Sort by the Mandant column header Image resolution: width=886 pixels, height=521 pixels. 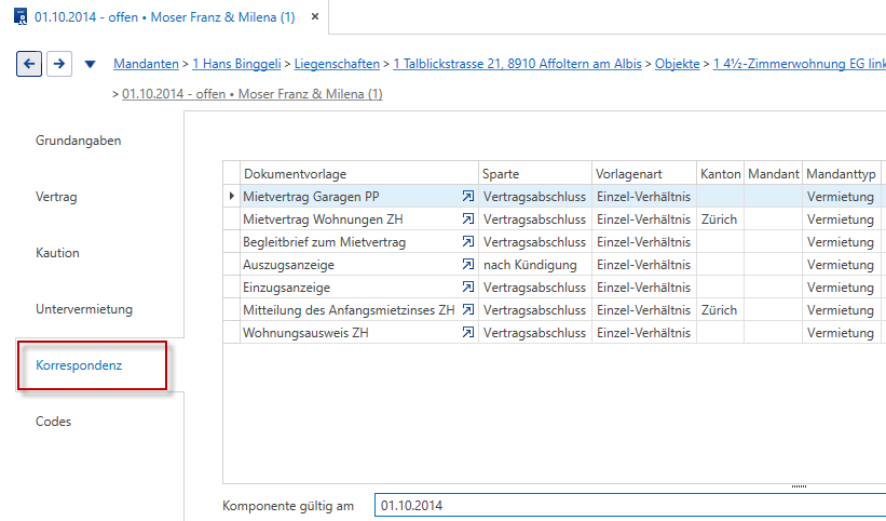[x=774, y=173]
